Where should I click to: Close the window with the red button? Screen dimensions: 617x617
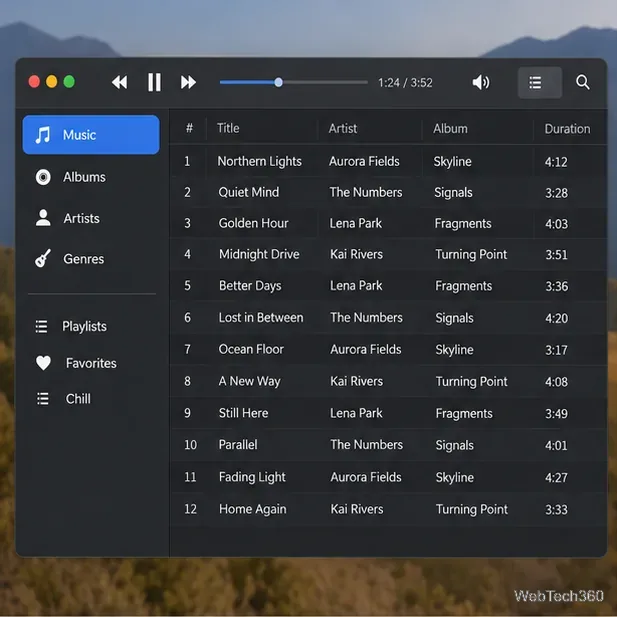point(34,81)
